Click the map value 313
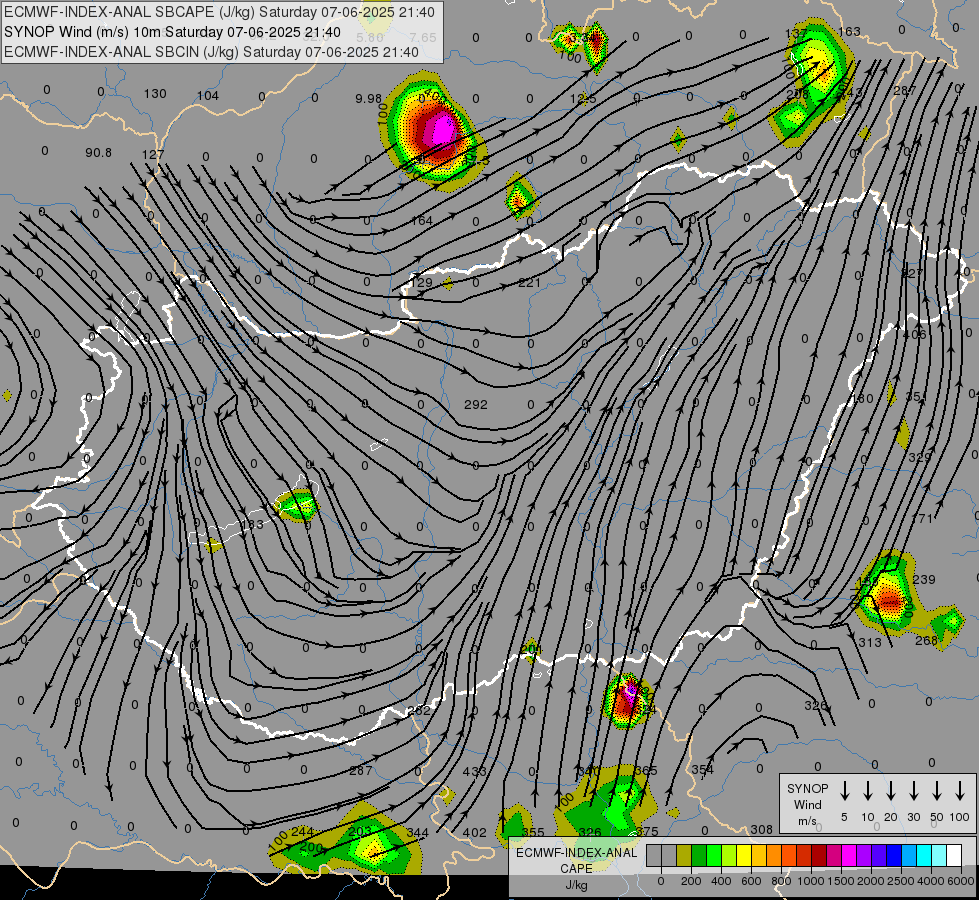The image size is (979, 900). [x=870, y=642]
